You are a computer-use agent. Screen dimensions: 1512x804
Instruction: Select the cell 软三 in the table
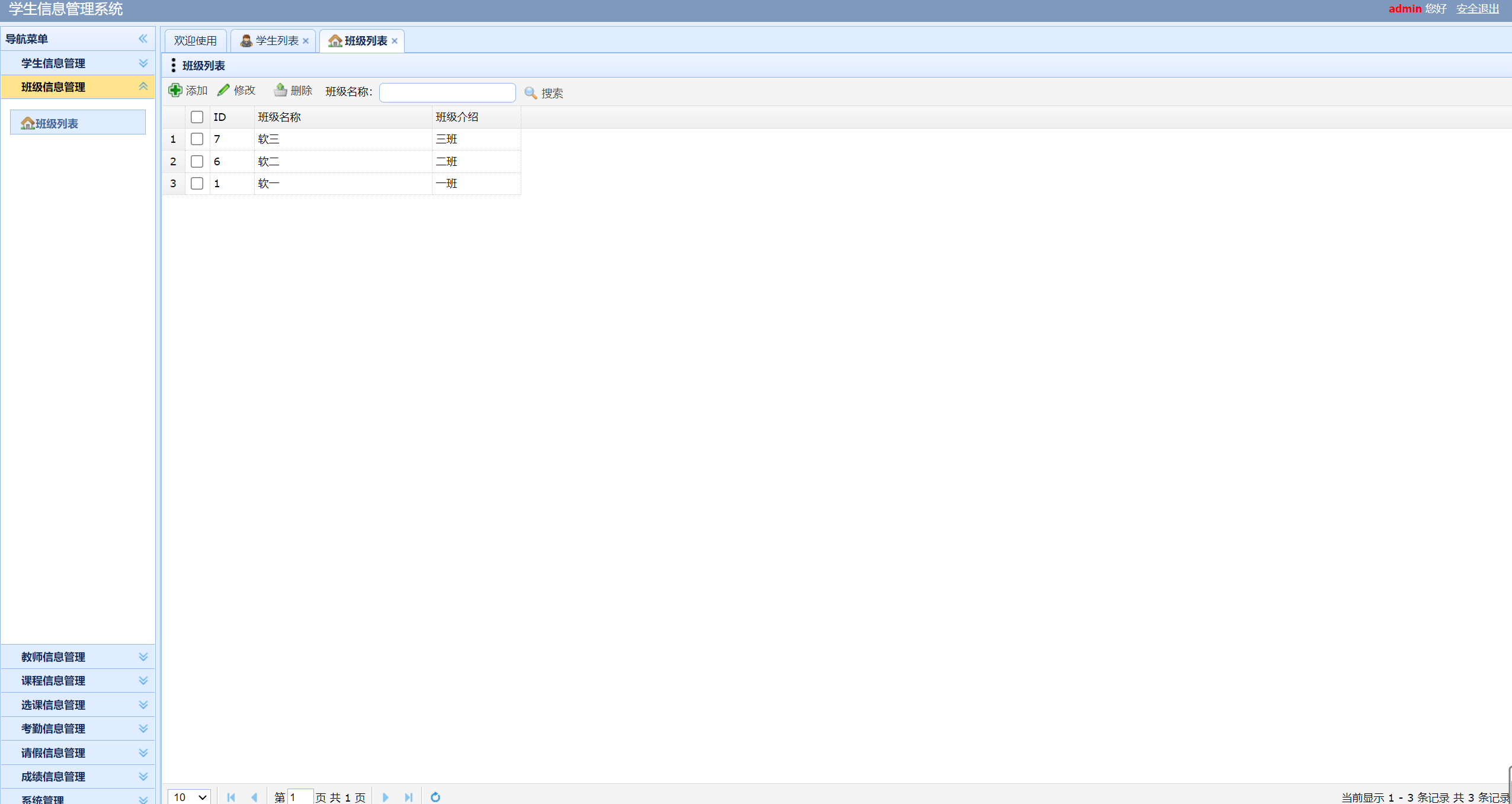coord(343,139)
